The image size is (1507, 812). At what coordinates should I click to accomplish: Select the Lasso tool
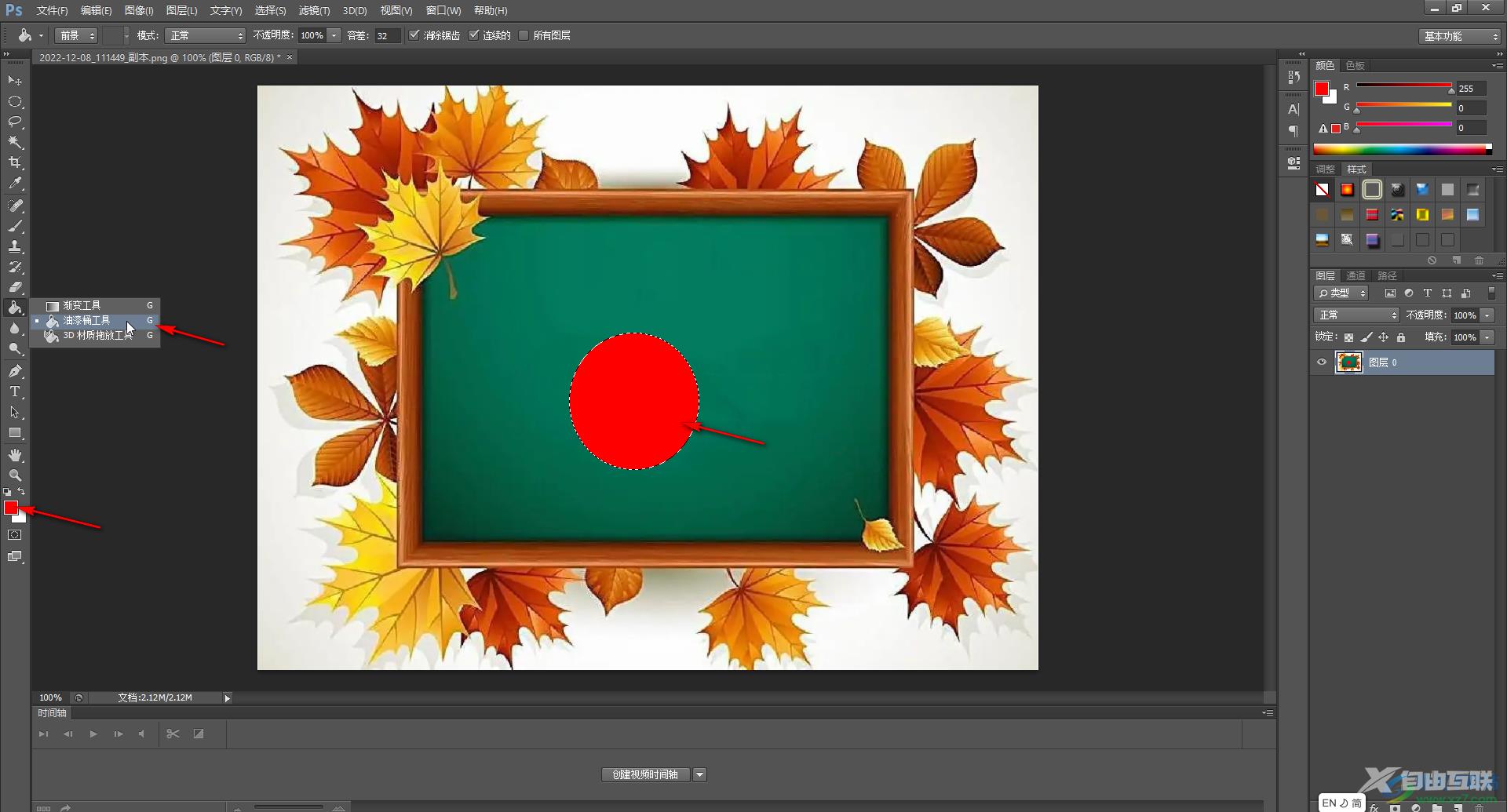pyautogui.click(x=15, y=122)
